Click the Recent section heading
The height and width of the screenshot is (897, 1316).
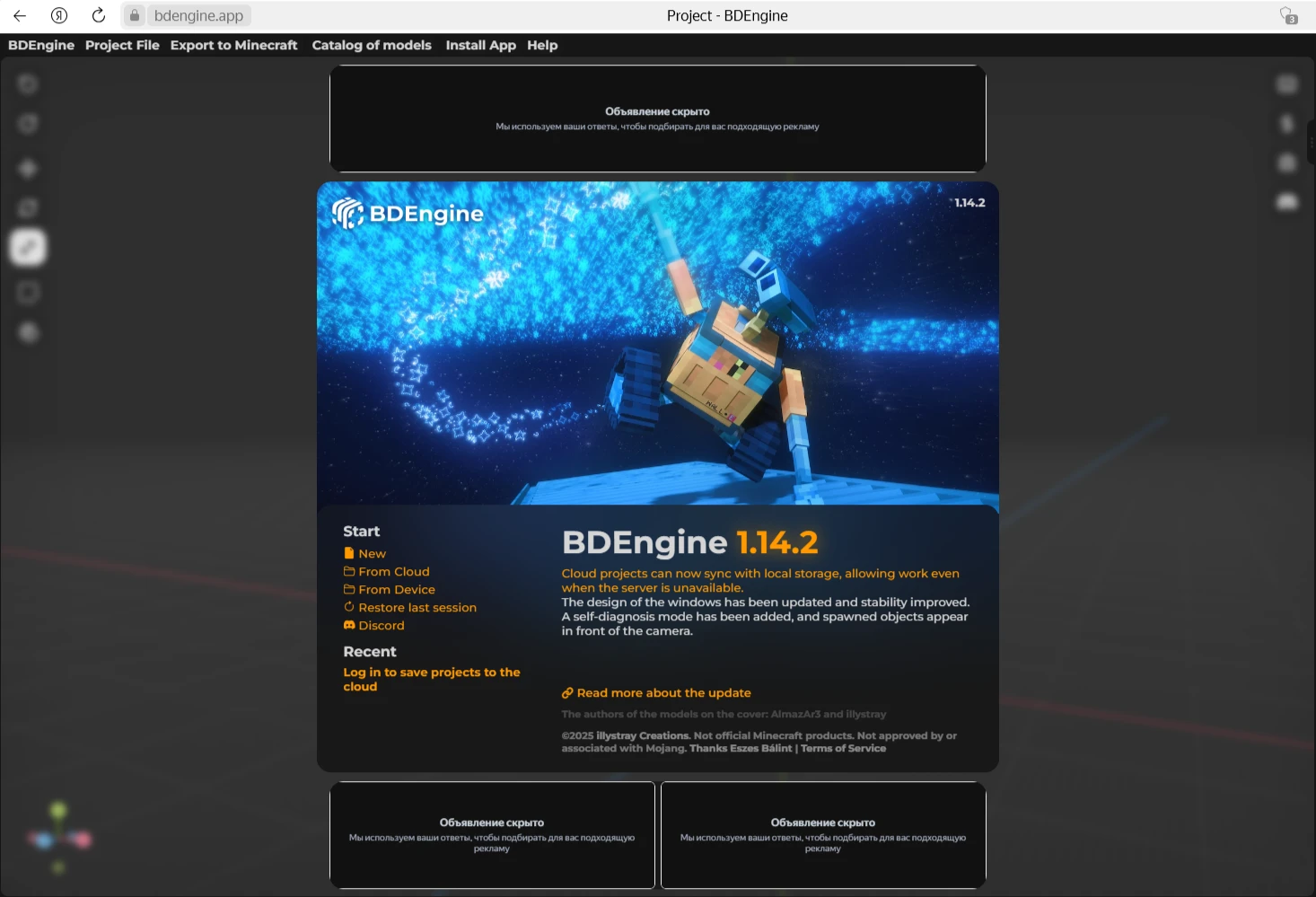[x=369, y=652]
